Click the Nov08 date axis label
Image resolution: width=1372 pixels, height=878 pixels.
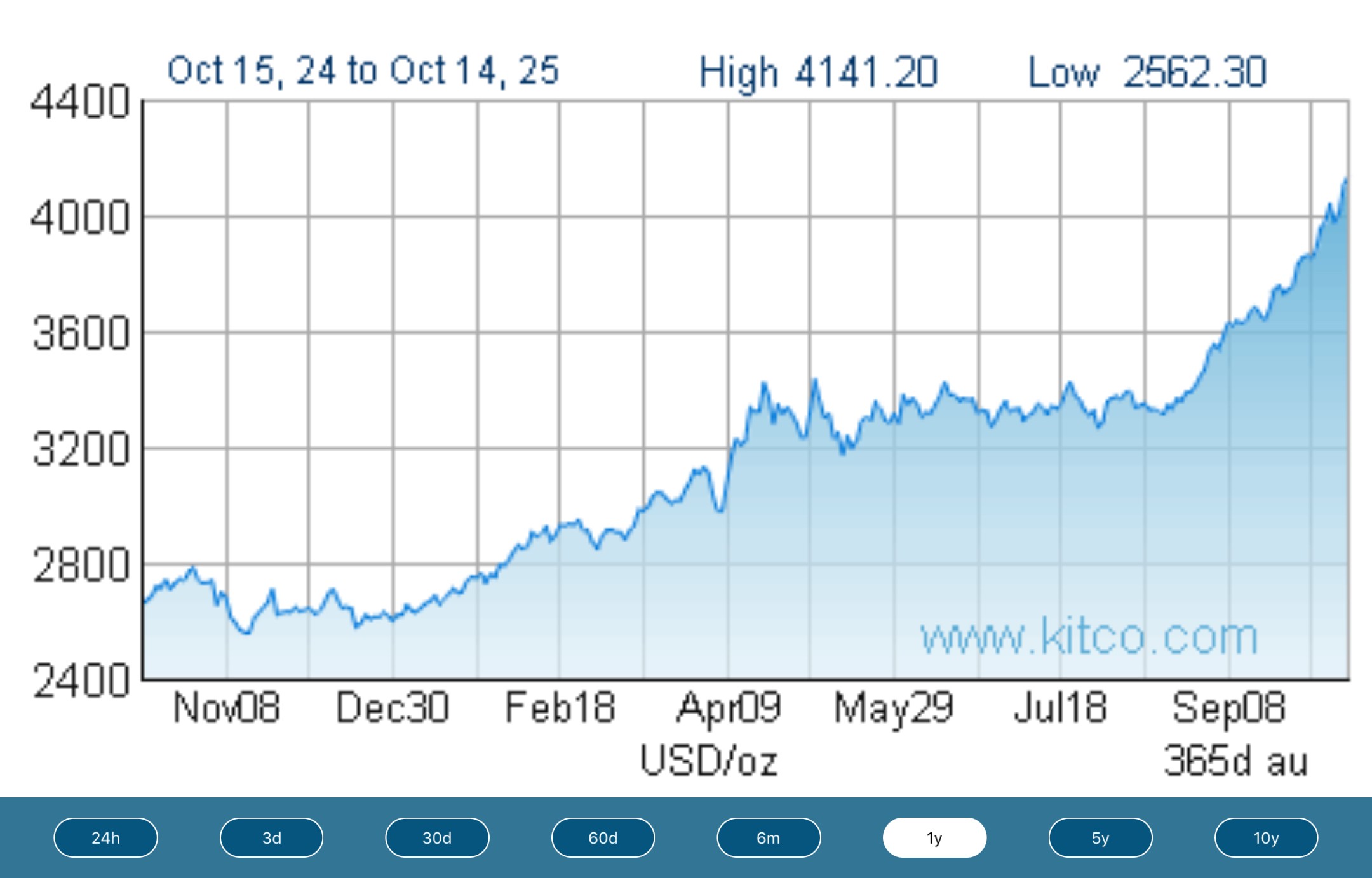(226, 708)
